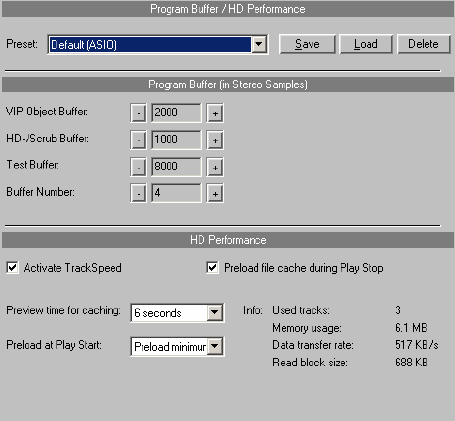Increase the Test Buffer value
Viewport: 455px width, 421px height.
[x=215, y=167]
